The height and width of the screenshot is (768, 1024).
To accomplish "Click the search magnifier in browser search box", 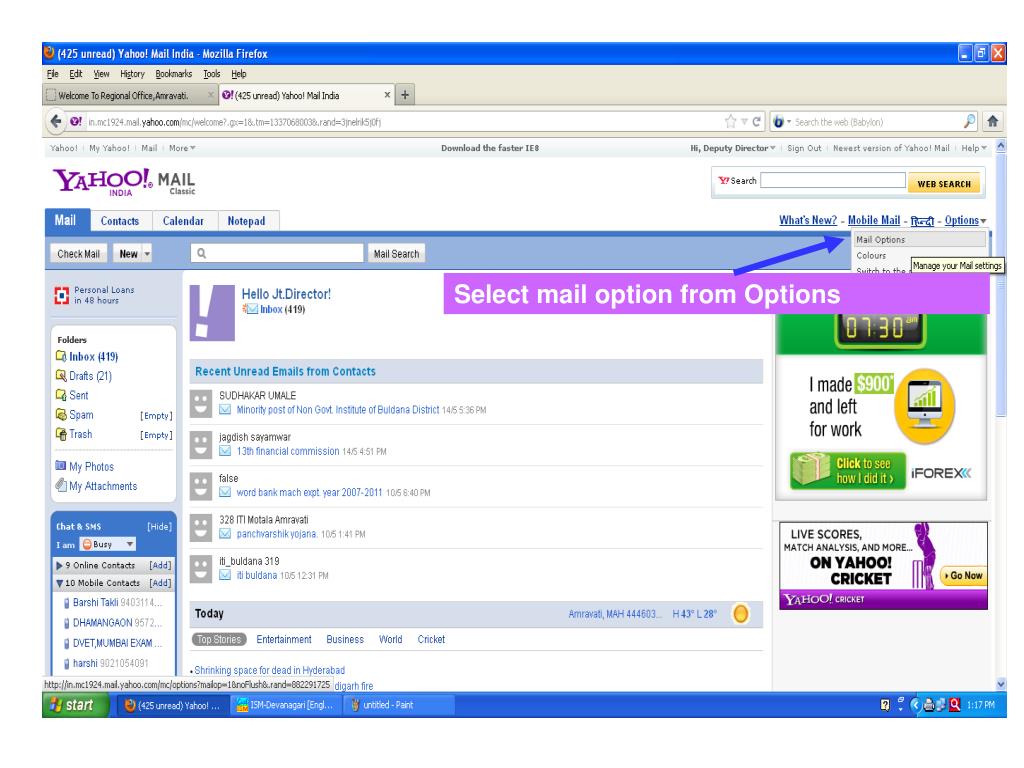I will (x=970, y=121).
